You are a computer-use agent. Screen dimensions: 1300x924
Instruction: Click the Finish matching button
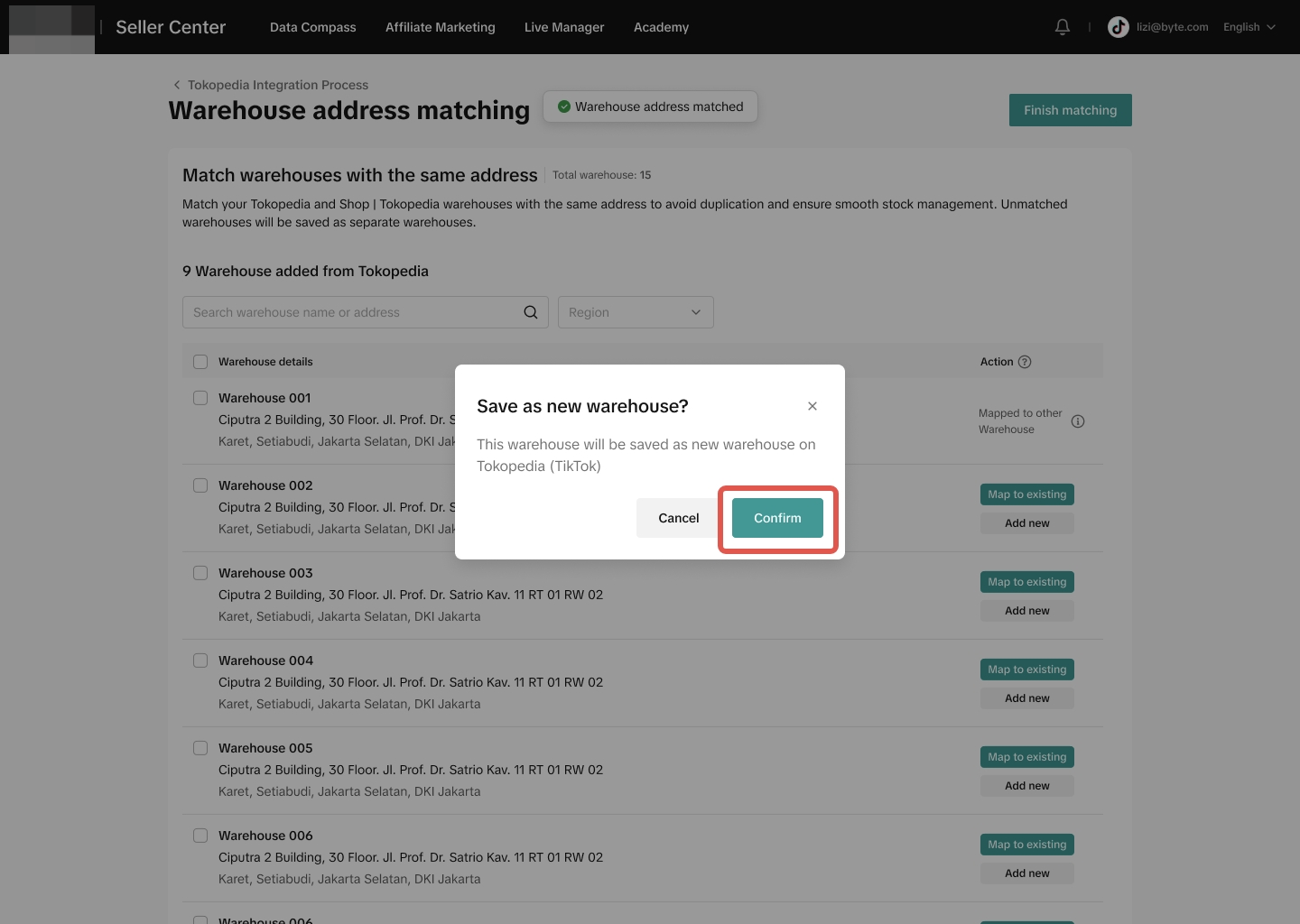(x=1070, y=110)
